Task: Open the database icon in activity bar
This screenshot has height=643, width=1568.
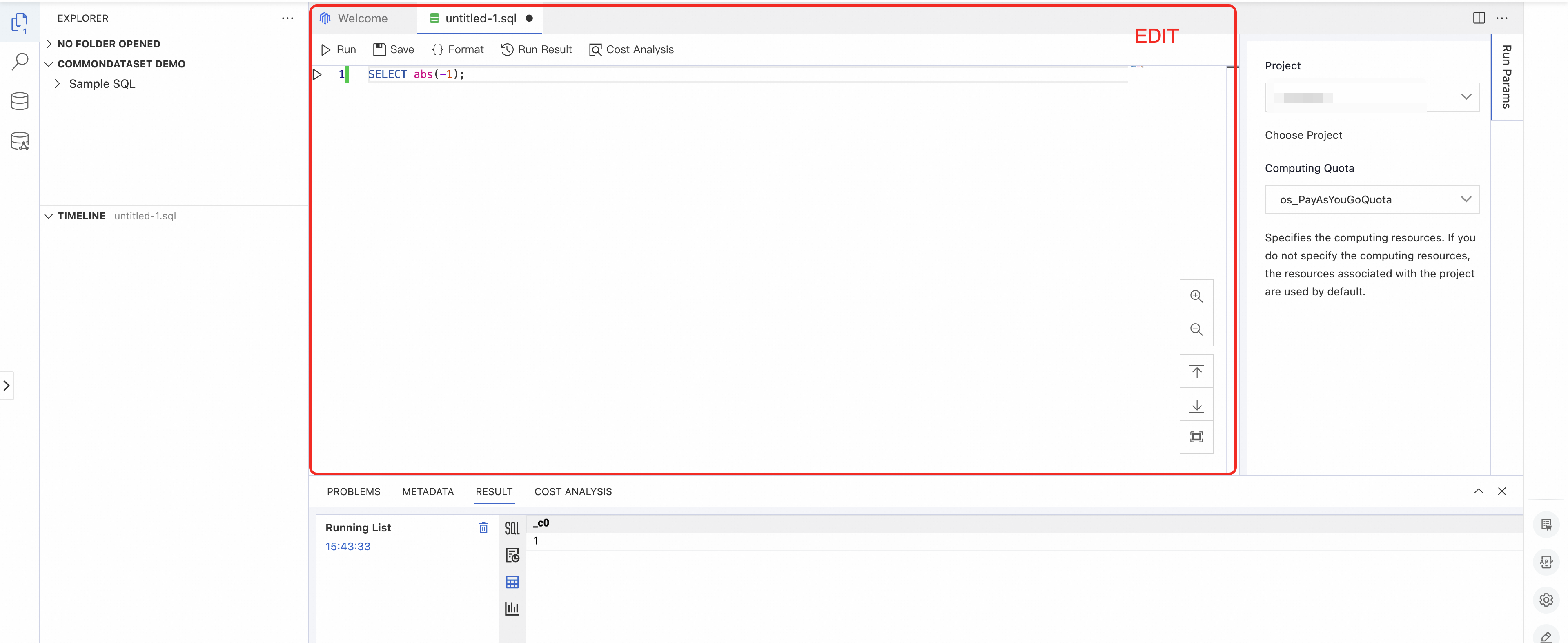Action: click(20, 101)
